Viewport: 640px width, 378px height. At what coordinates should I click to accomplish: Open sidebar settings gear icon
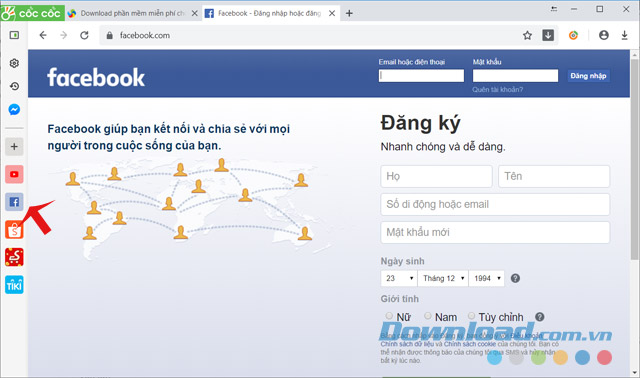click(14, 63)
